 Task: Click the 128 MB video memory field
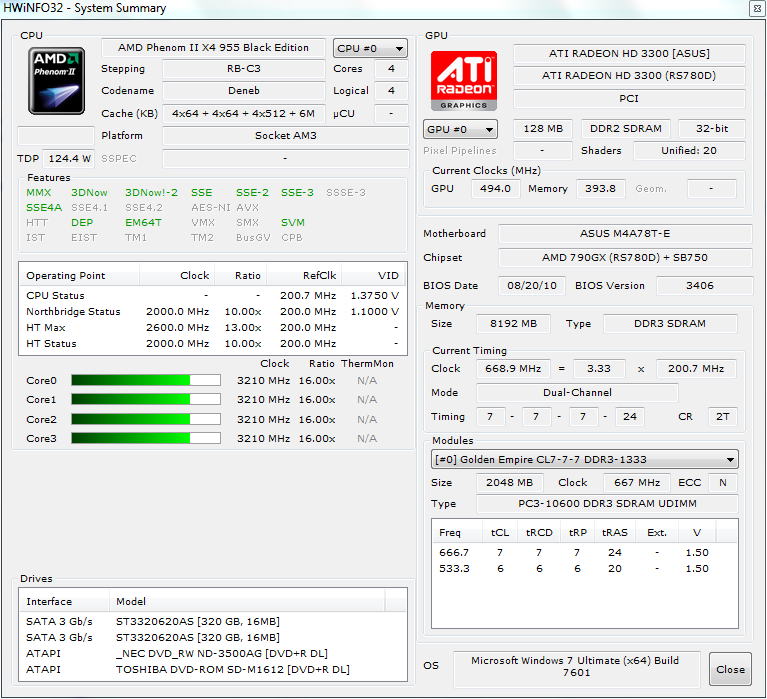pos(543,129)
